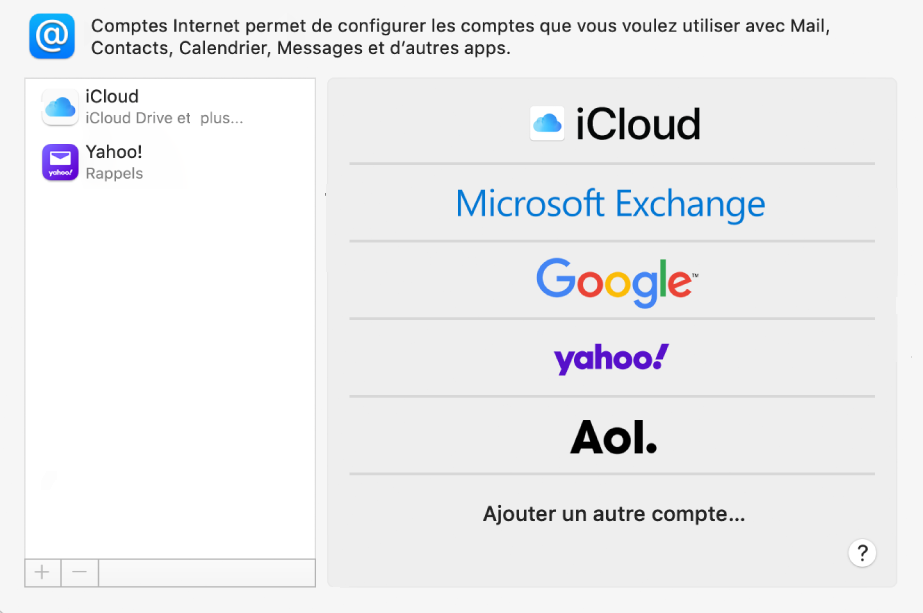Choose the Aol. logo provider
The width and height of the screenshot is (923, 613).
(613, 437)
